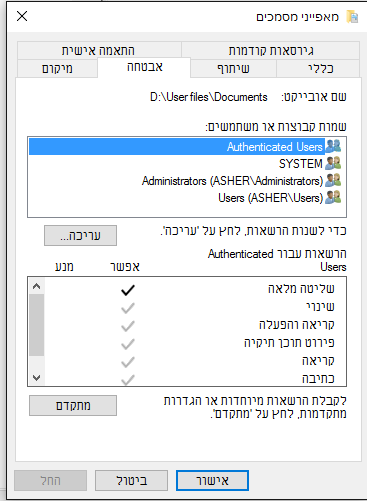Click the קריאה allow checkmark

coord(128,362)
